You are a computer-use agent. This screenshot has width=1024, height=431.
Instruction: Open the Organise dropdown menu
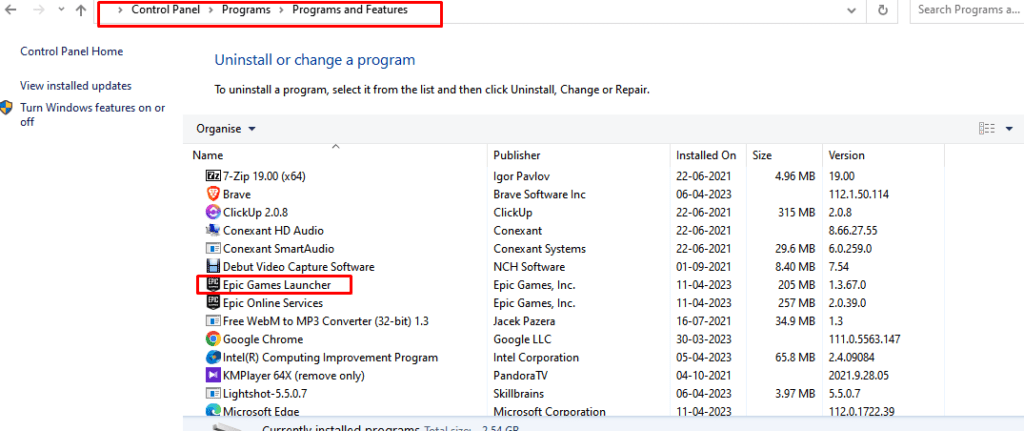pos(226,129)
